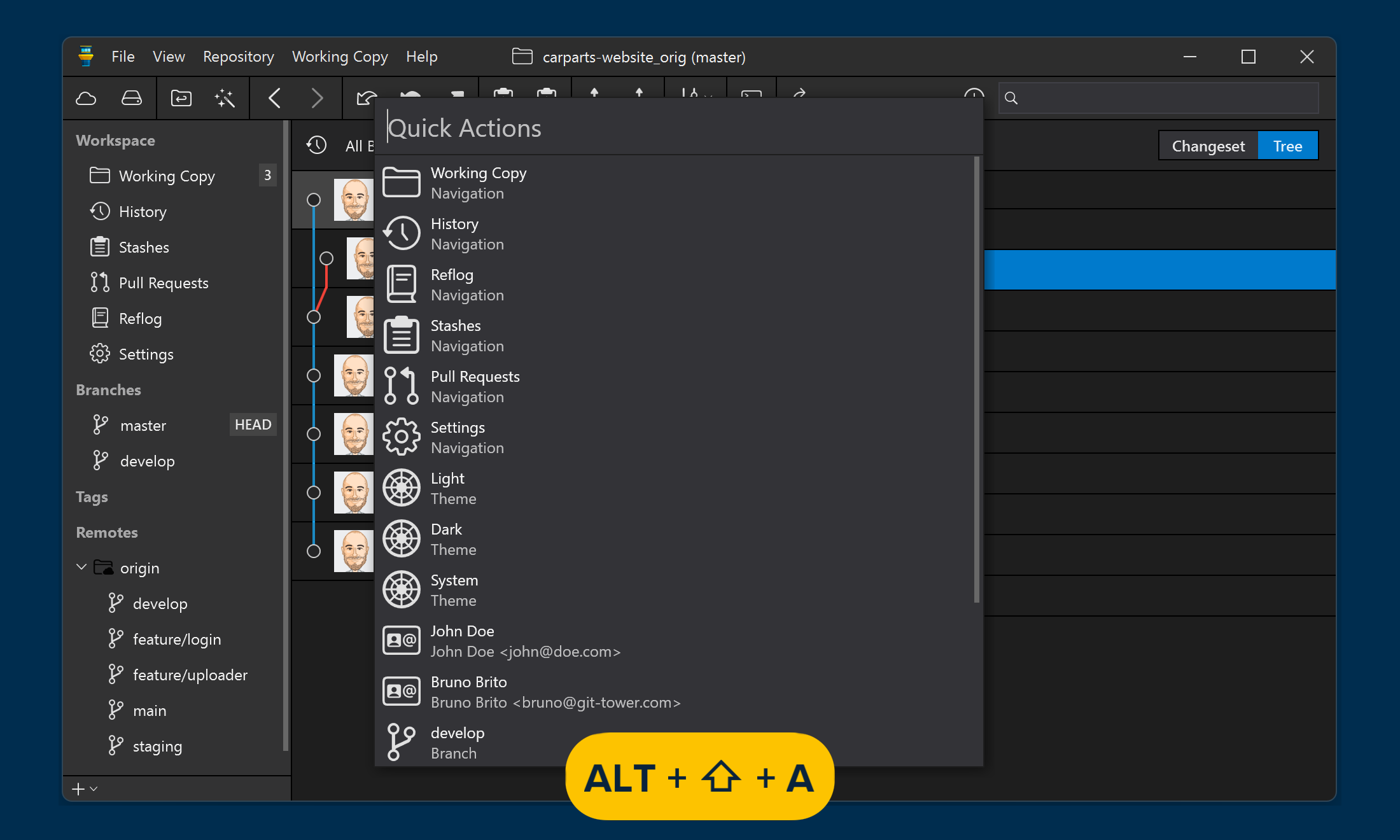Viewport: 1400px width, 840px height.
Task: Switch to Tree view toggle
Action: click(x=1287, y=146)
